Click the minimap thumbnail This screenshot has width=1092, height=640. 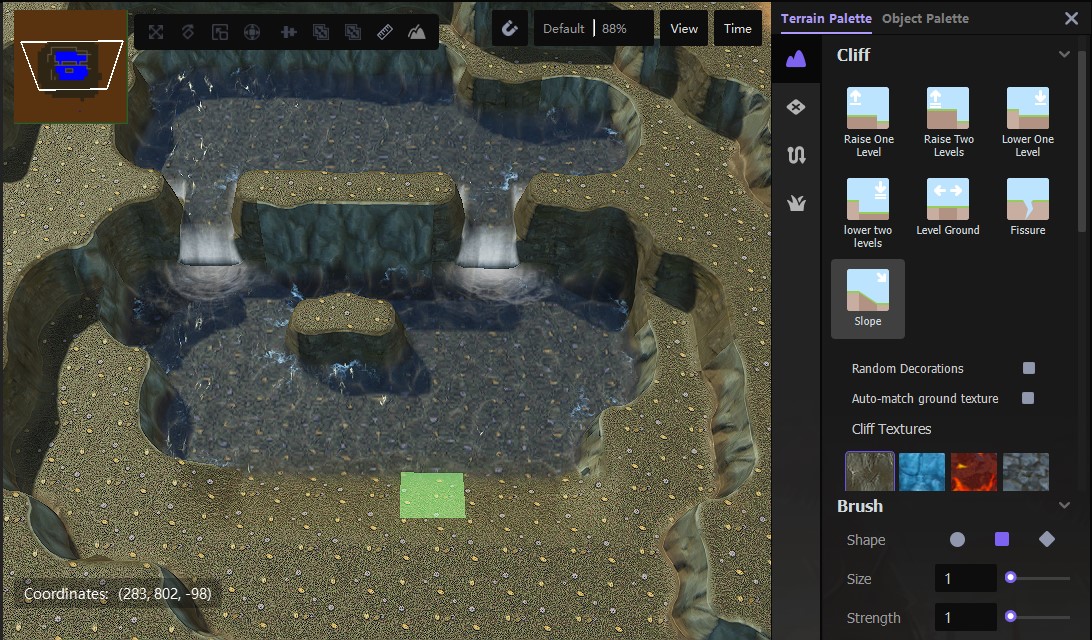point(71,67)
